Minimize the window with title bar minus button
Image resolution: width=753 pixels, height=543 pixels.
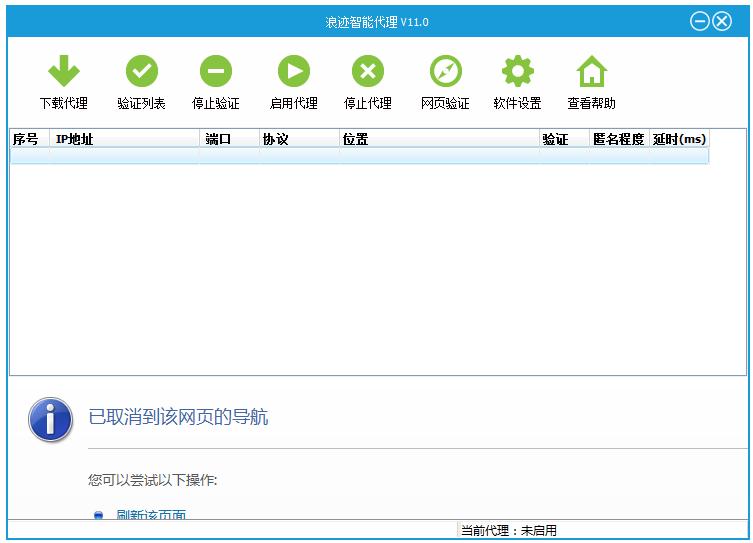click(x=700, y=21)
